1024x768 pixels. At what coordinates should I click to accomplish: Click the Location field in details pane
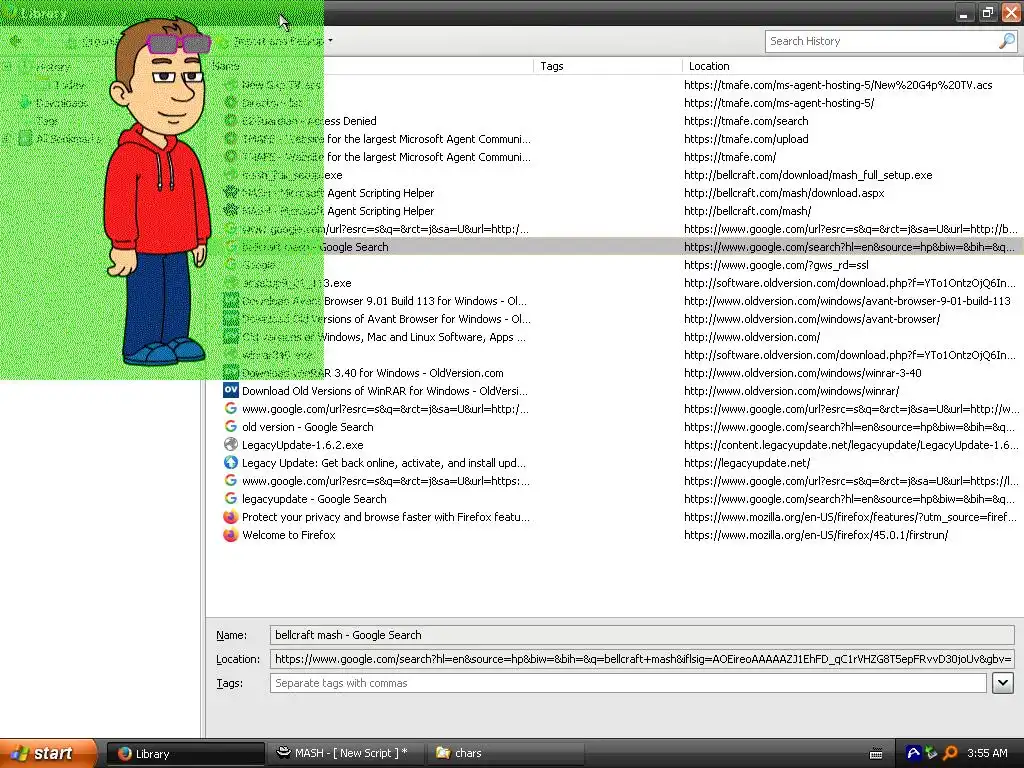click(x=642, y=659)
